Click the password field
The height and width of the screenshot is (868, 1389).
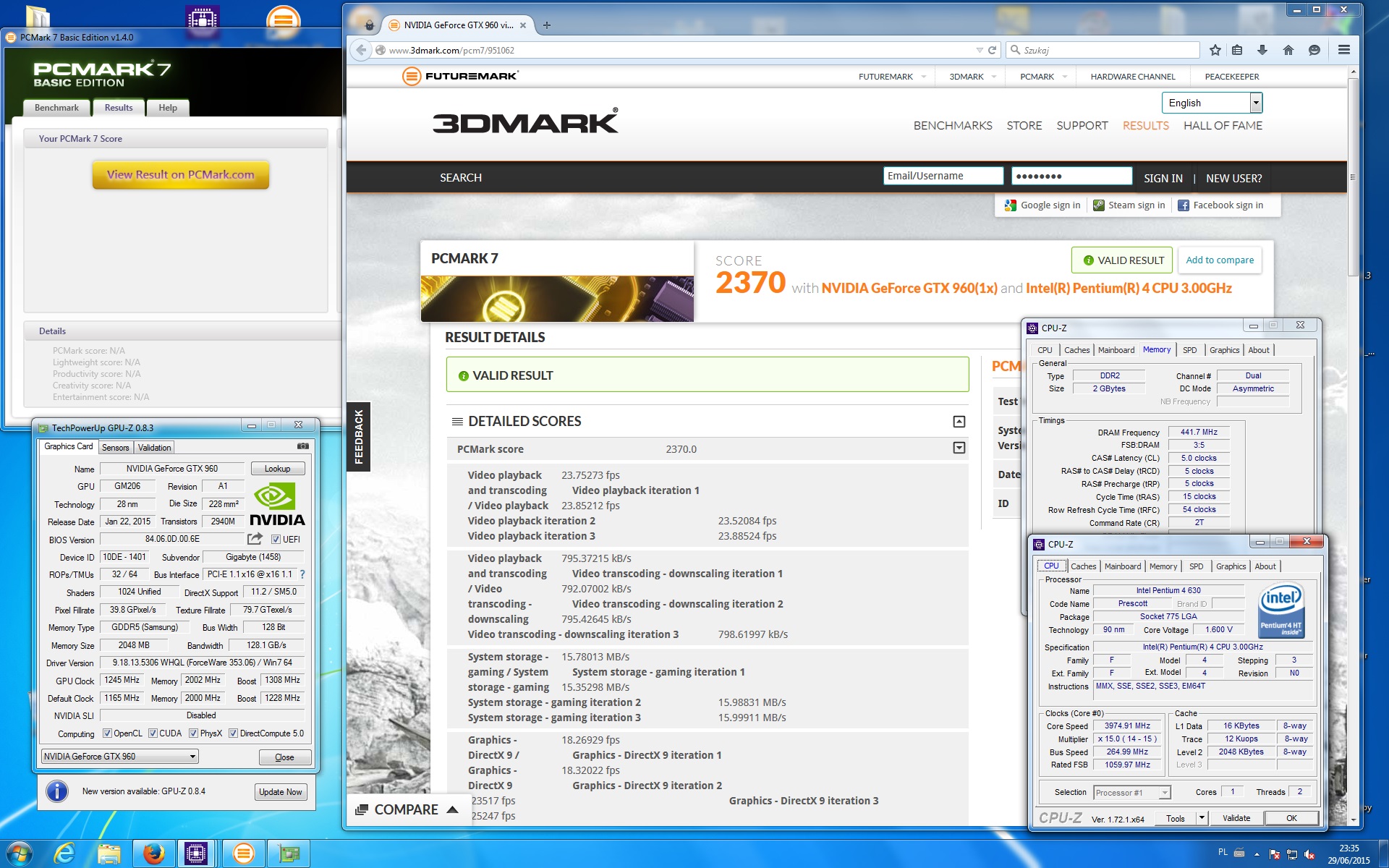1071,176
